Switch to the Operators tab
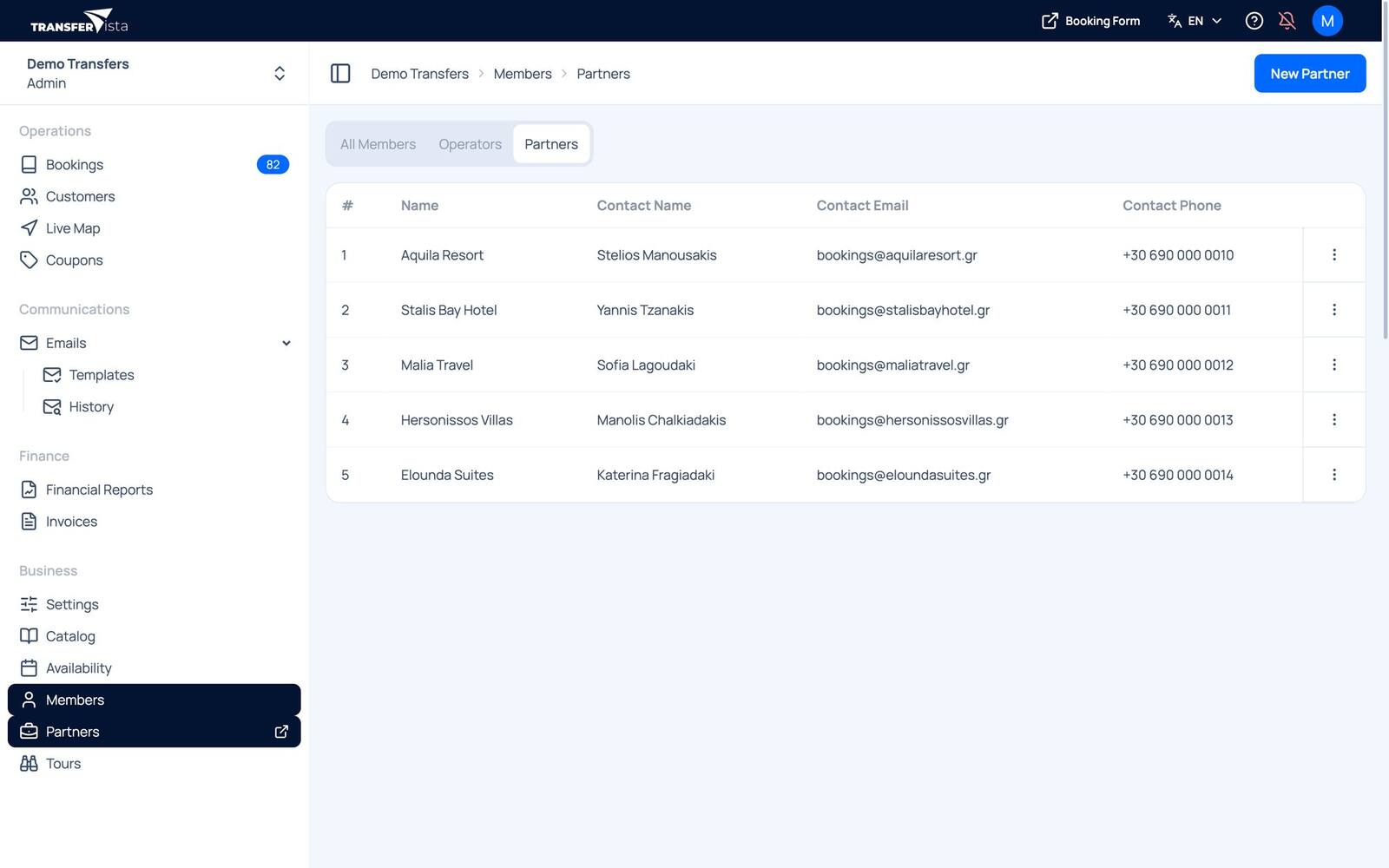 [x=470, y=144]
